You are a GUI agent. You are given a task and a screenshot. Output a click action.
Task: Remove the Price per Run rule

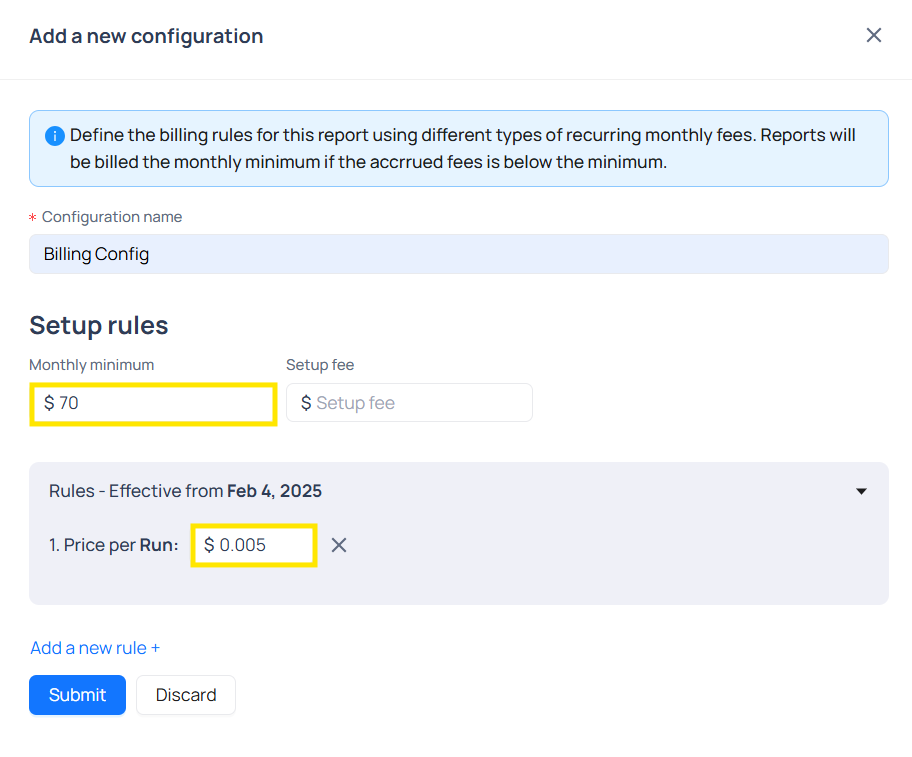pos(339,545)
